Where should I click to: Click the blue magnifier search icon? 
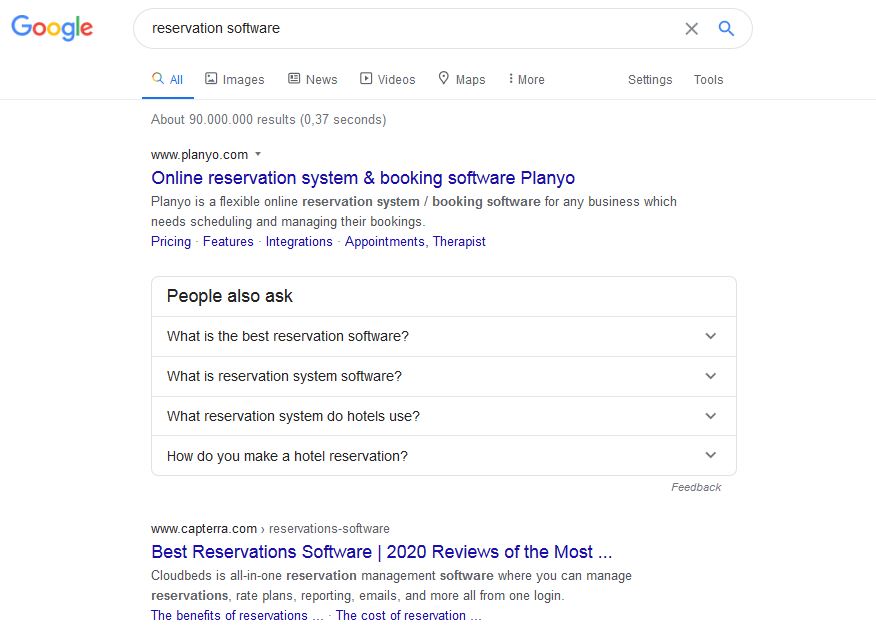[726, 28]
